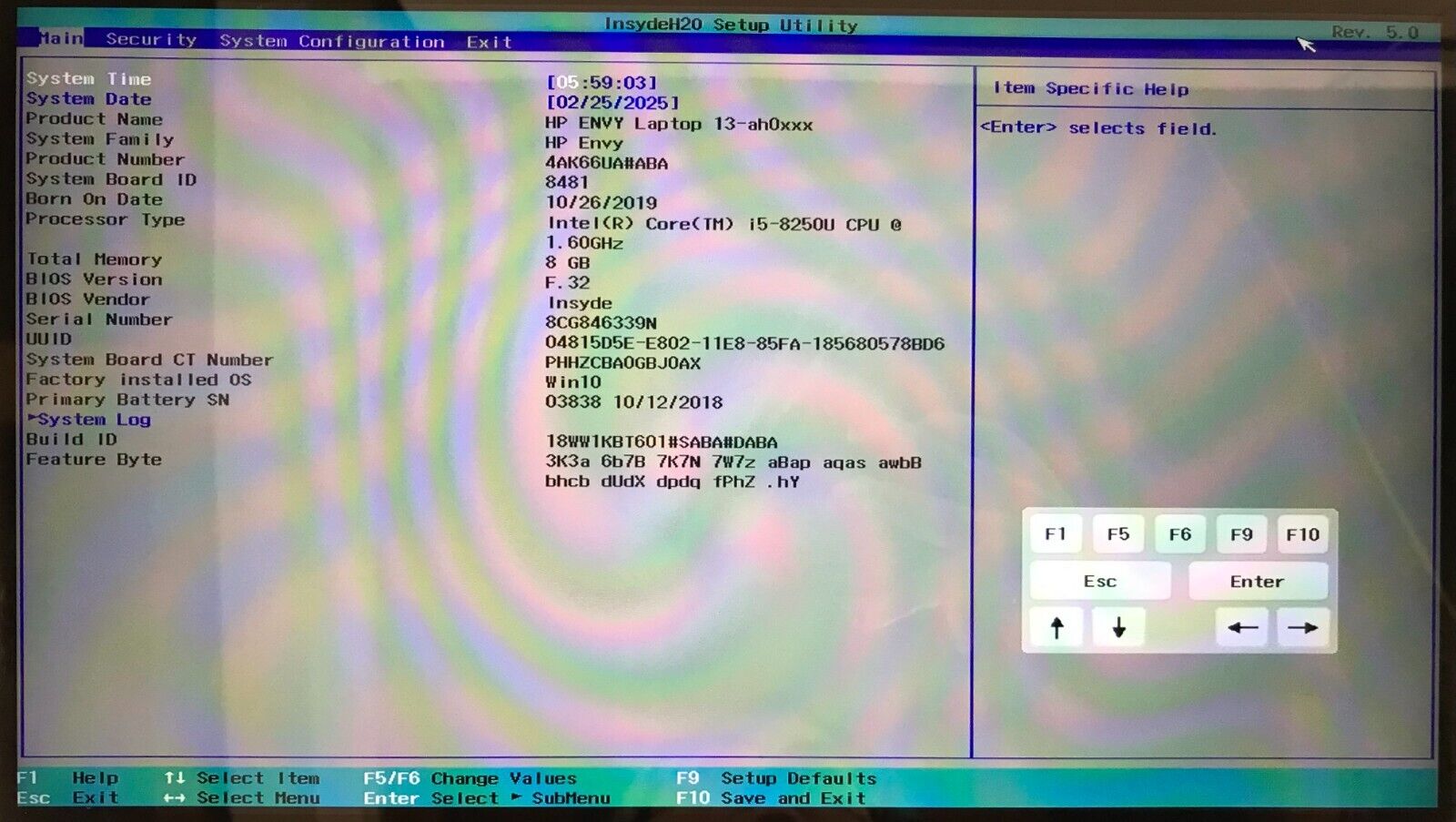The image size is (1456, 822).
Task: Click the BIOS Vendor label
Action: tap(87, 299)
